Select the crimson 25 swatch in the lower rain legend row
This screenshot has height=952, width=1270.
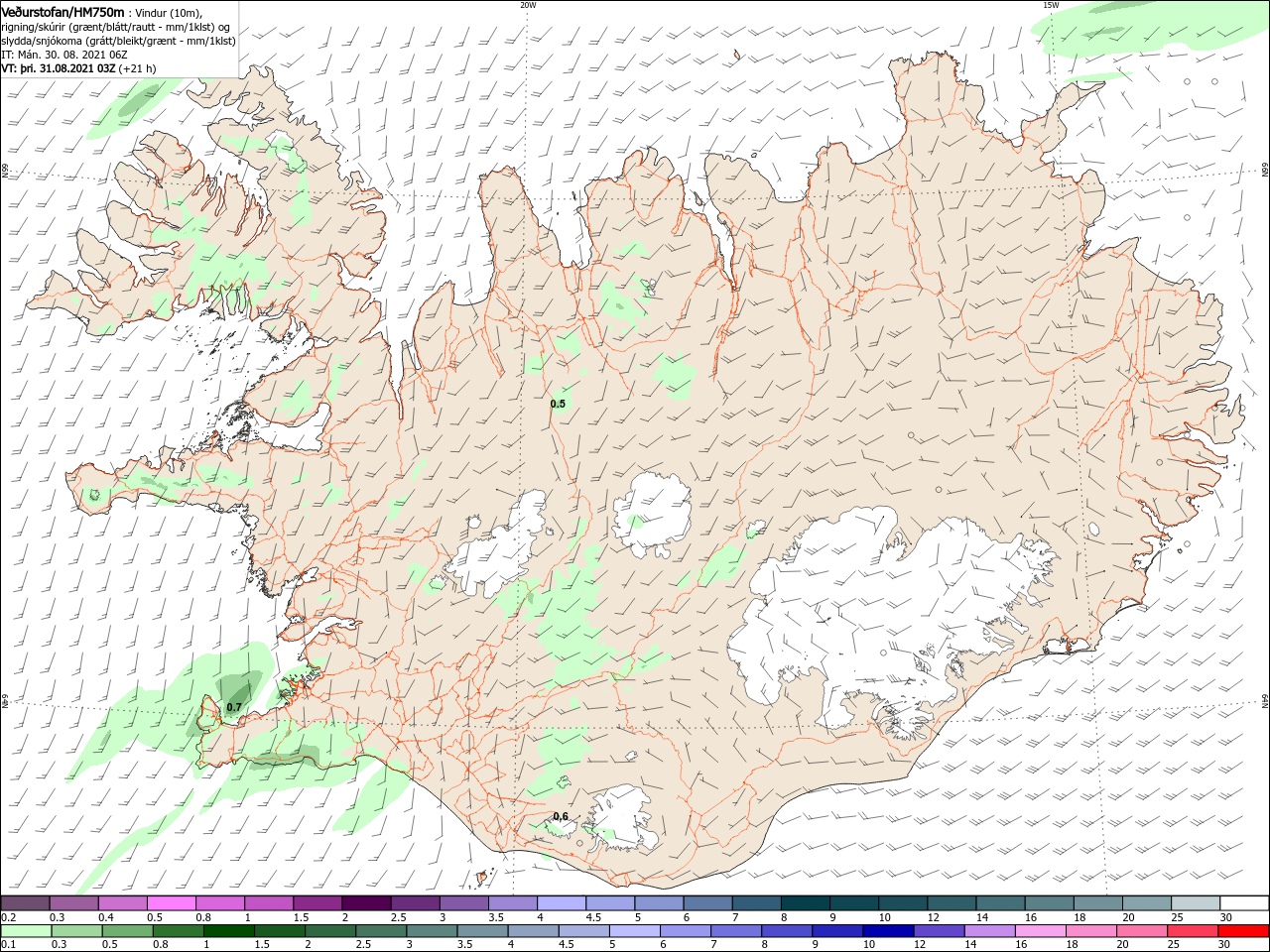click(x=1193, y=931)
